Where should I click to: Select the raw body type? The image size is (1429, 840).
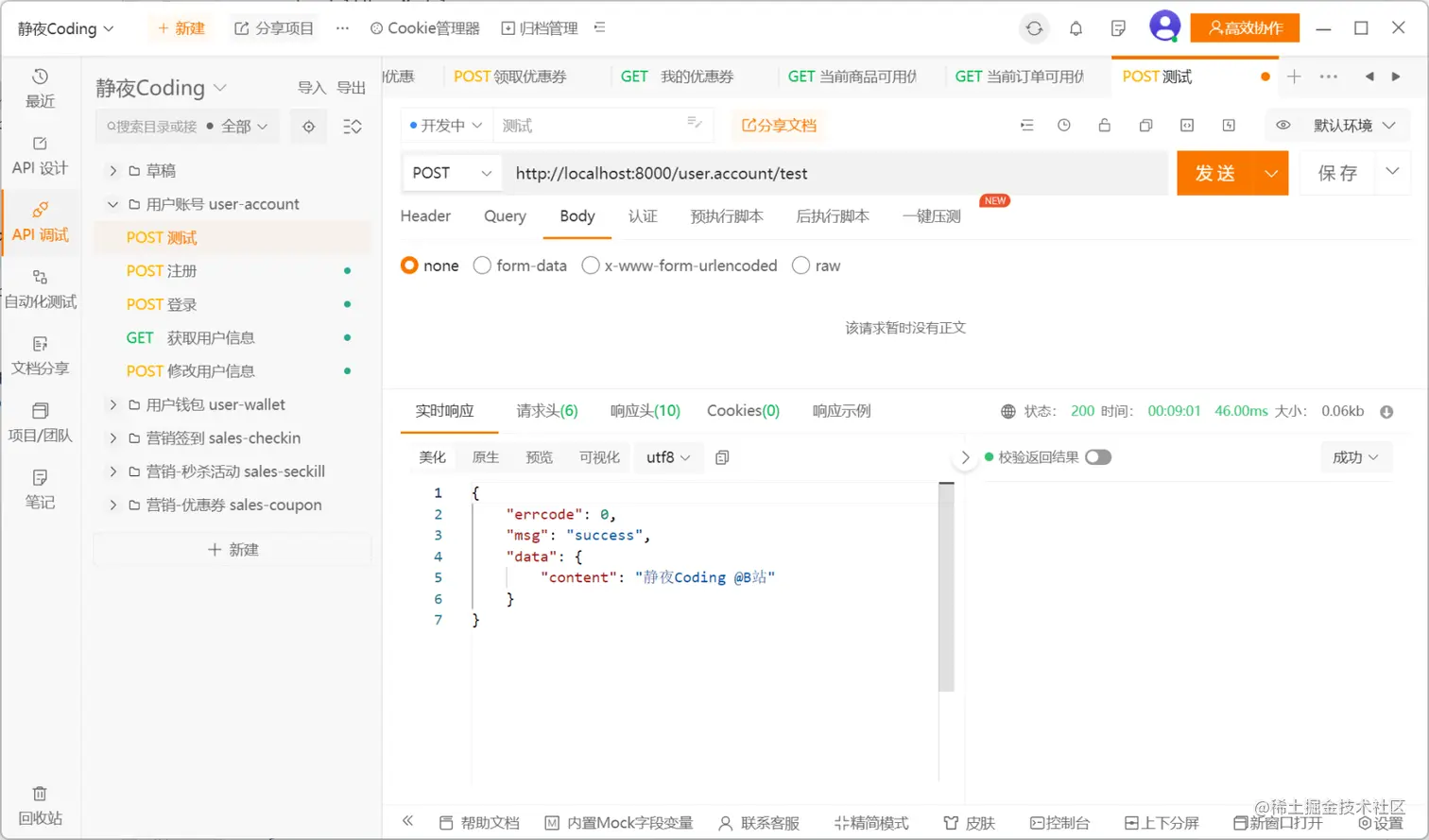coord(817,266)
